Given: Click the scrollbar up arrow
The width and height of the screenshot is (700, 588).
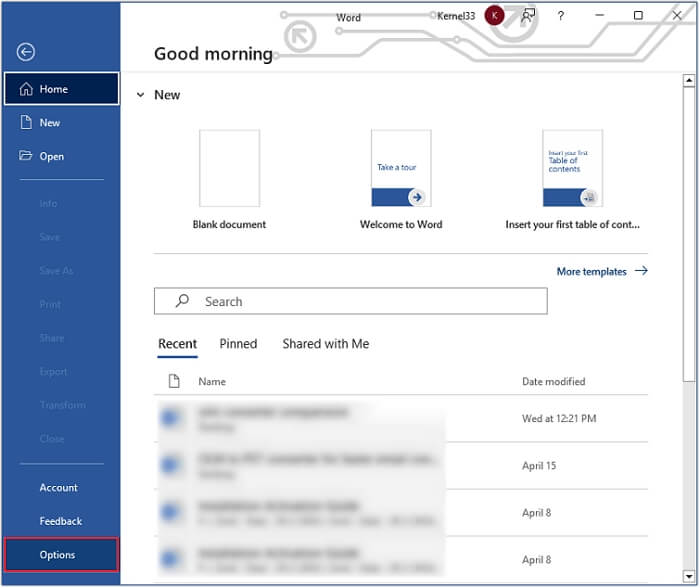Looking at the screenshot, I should [689, 80].
